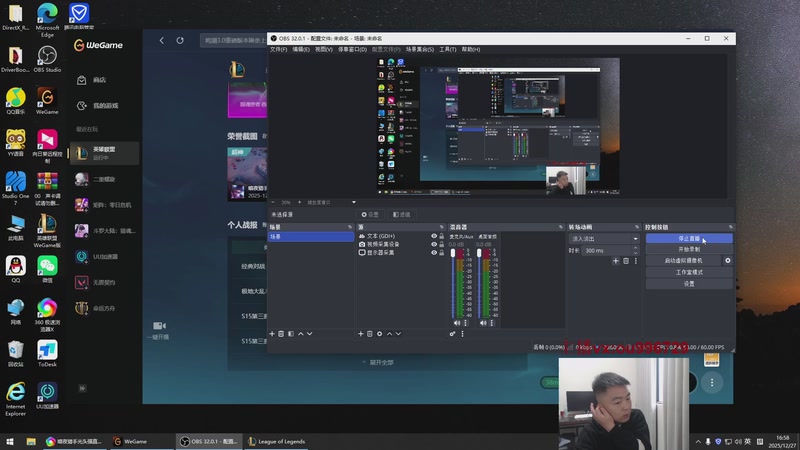Open scene filters icon in Scenes toolbar
This screenshot has width=800, height=450.
(x=291, y=334)
